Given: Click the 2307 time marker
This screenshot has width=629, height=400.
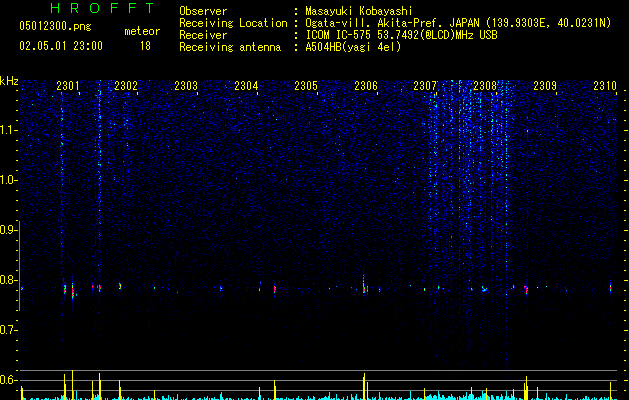Looking at the screenshot, I should pos(425,86).
